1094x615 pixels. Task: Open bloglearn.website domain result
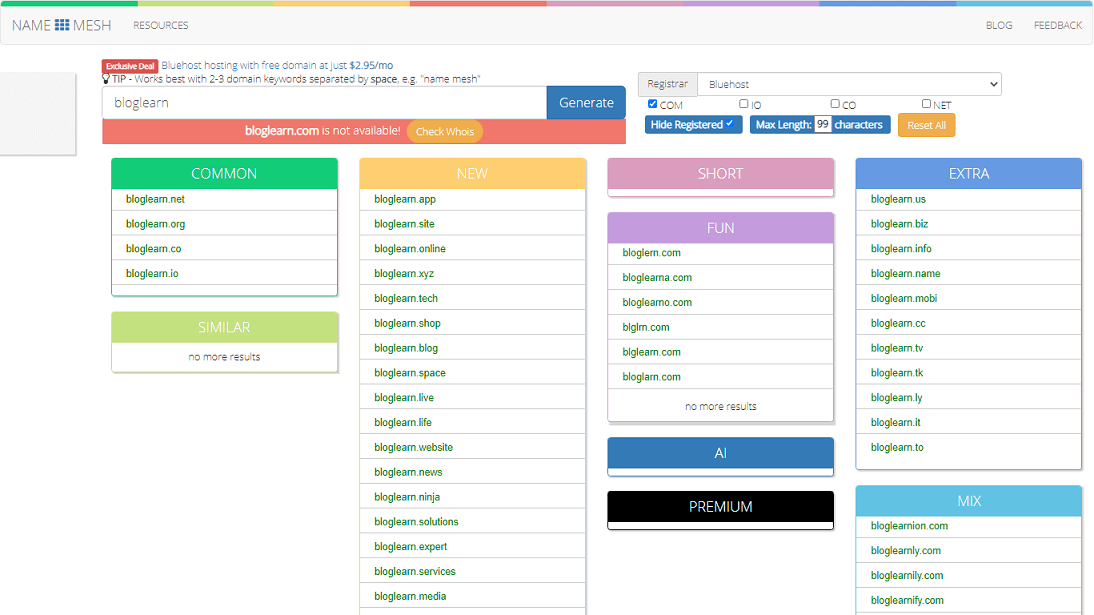[x=413, y=447]
